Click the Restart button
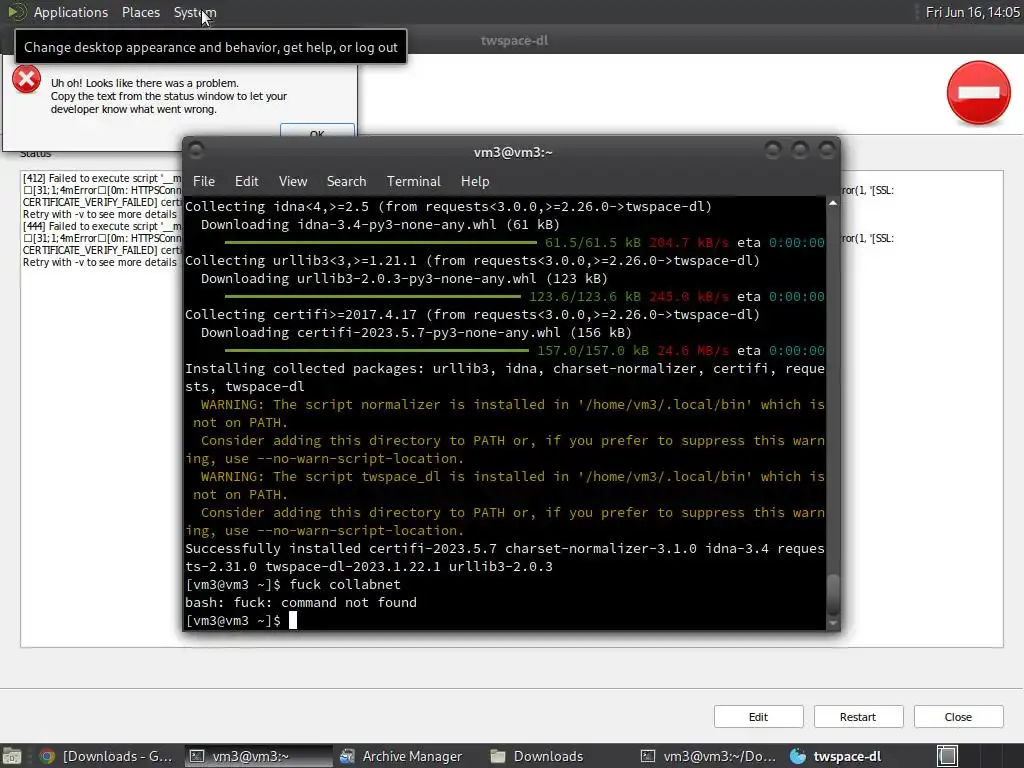 858,717
